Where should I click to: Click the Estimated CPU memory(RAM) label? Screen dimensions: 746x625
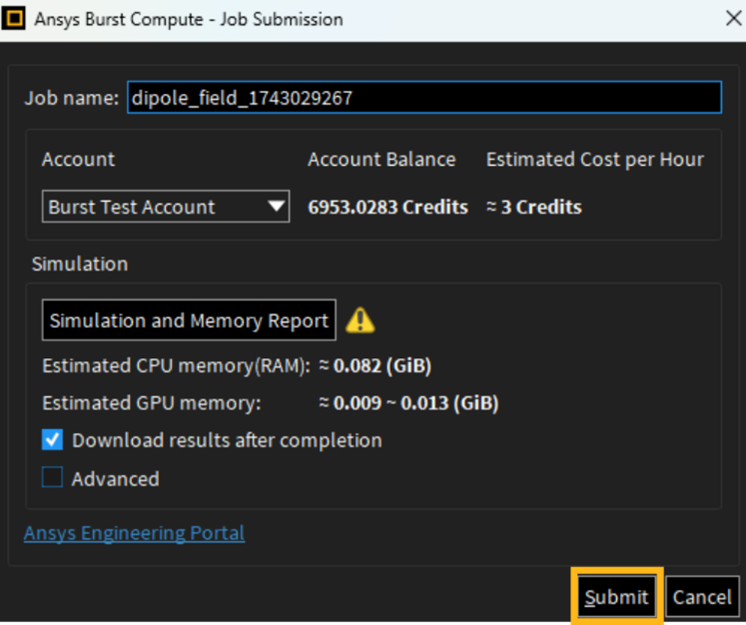pos(176,366)
